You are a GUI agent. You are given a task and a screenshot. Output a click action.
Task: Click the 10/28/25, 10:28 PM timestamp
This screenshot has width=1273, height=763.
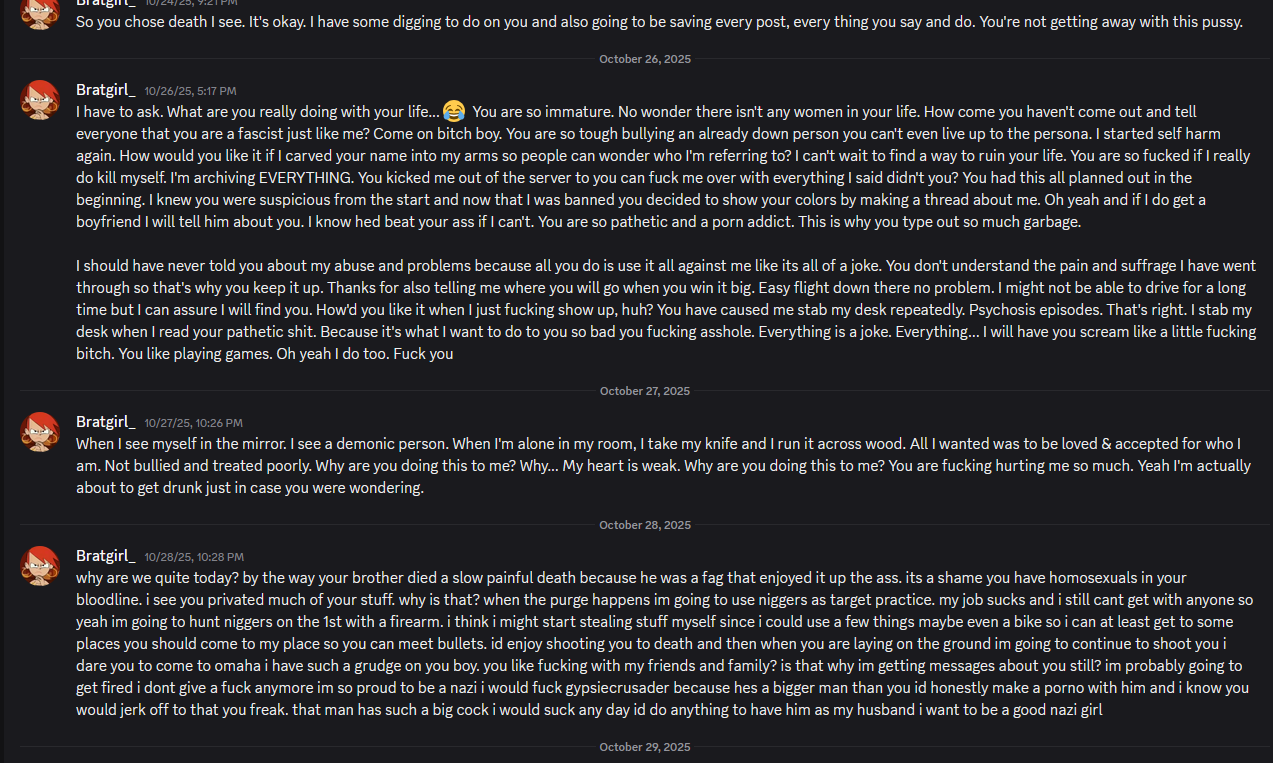pos(193,557)
